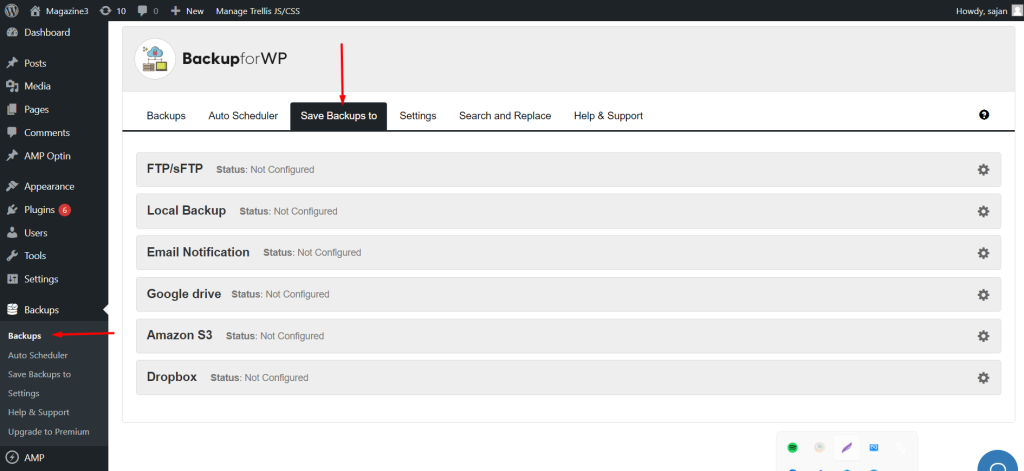Expand the Amazon S3 row title
Viewport: 1024px width, 471px height.
(x=180, y=335)
